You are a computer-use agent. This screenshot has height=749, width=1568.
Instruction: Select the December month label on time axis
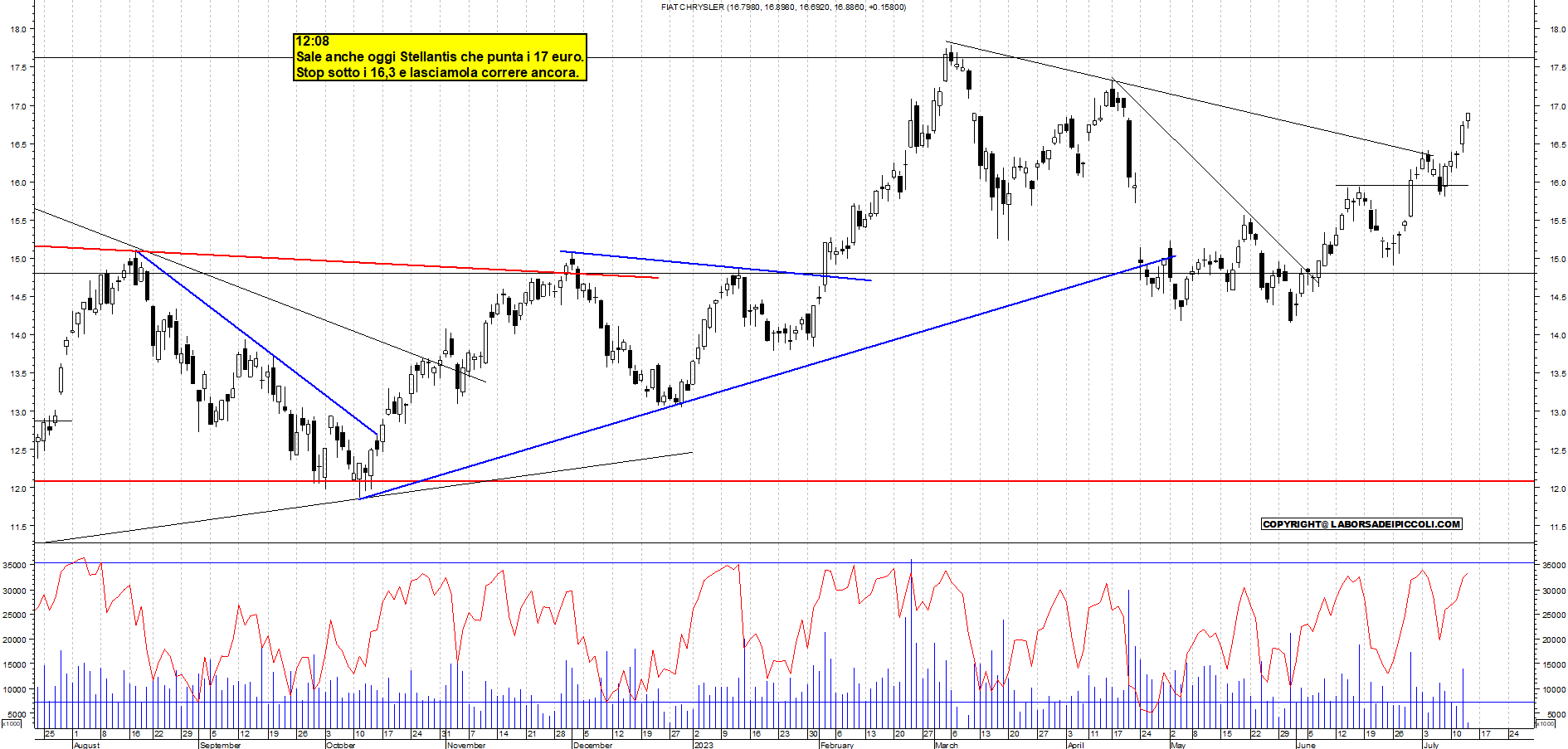pos(593,745)
